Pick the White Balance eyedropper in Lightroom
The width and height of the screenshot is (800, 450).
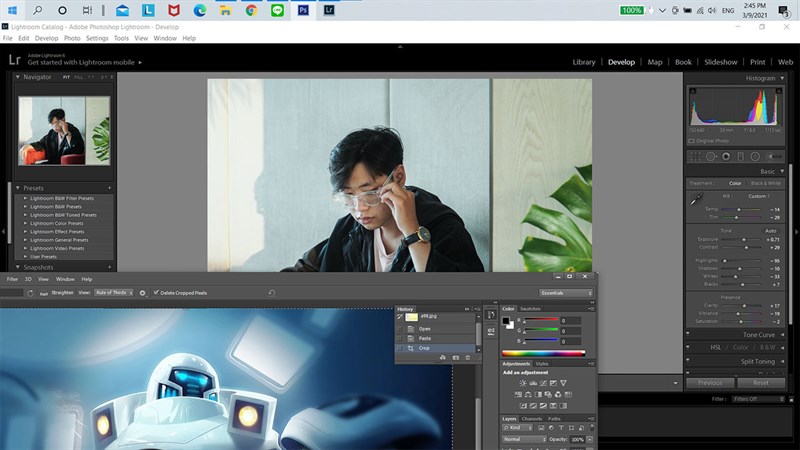click(696, 199)
